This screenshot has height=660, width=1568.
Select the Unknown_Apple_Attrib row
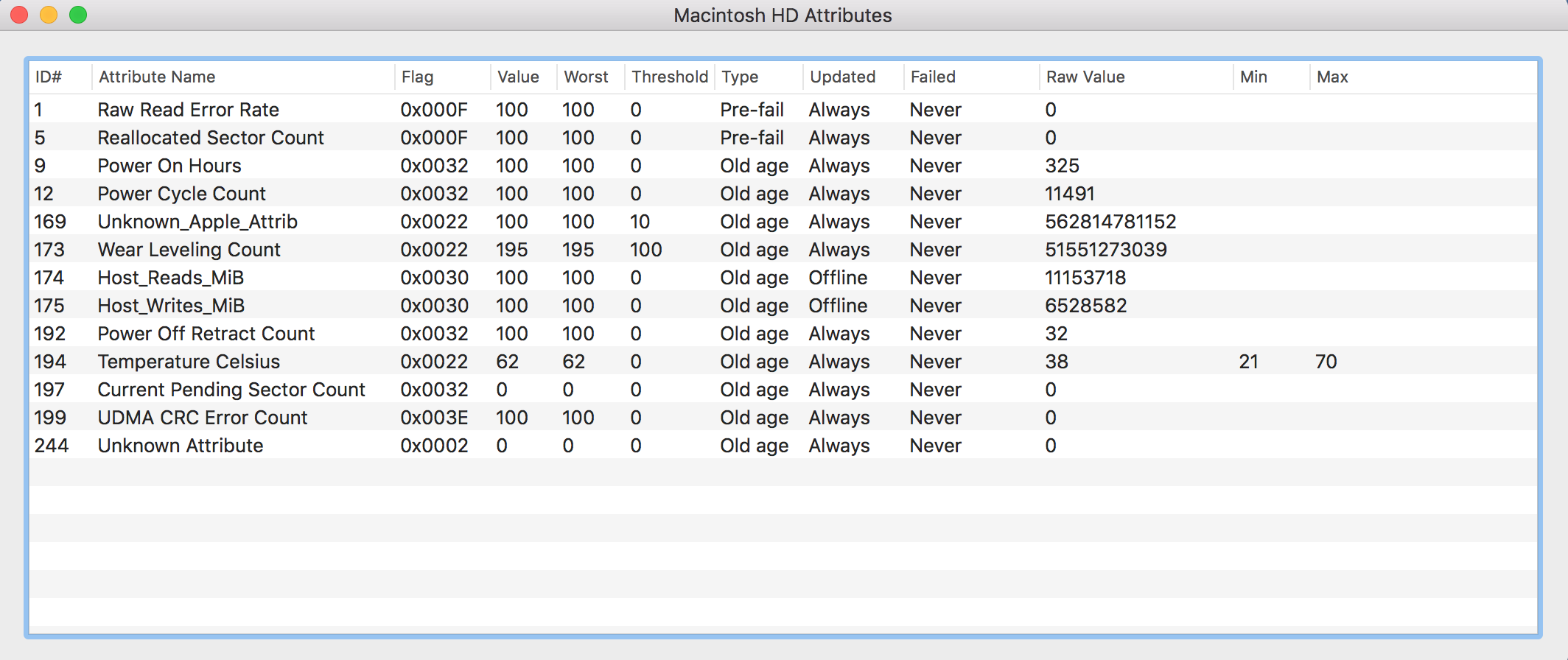point(783,222)
